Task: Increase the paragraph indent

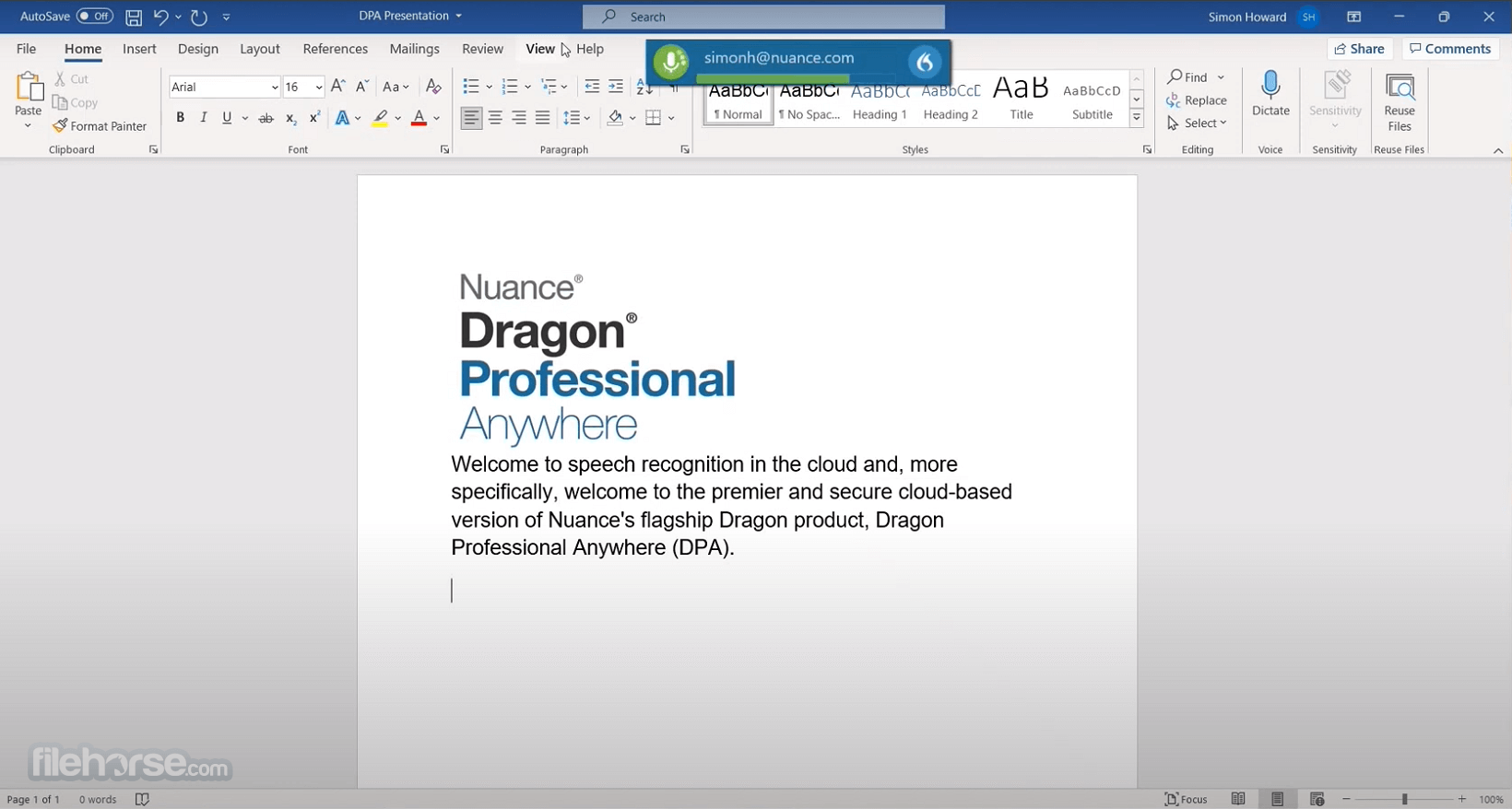Action: tap(616, 87)
